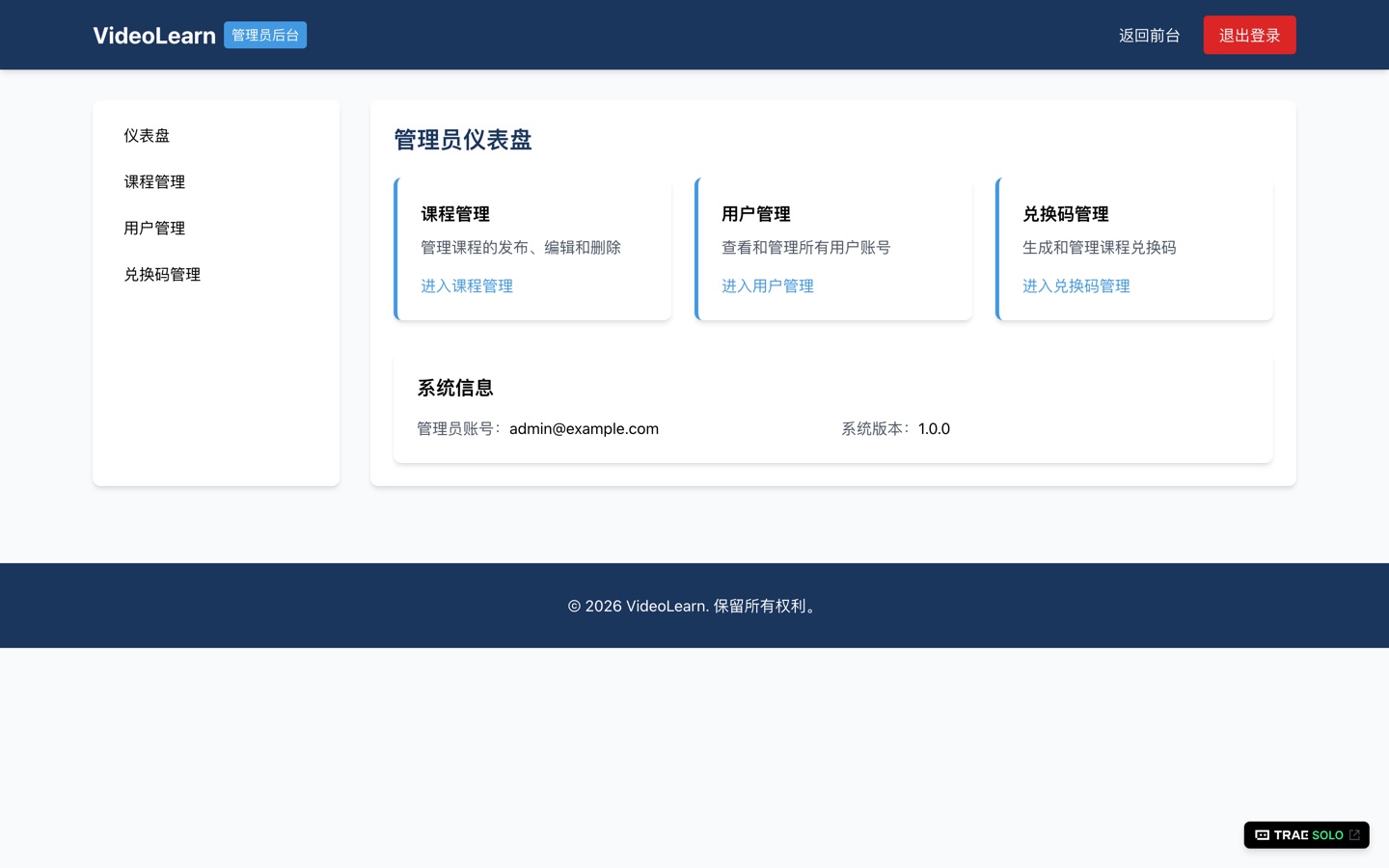Follow the 进入用户管理 link

pyautogui.click(x=768, y=286)
